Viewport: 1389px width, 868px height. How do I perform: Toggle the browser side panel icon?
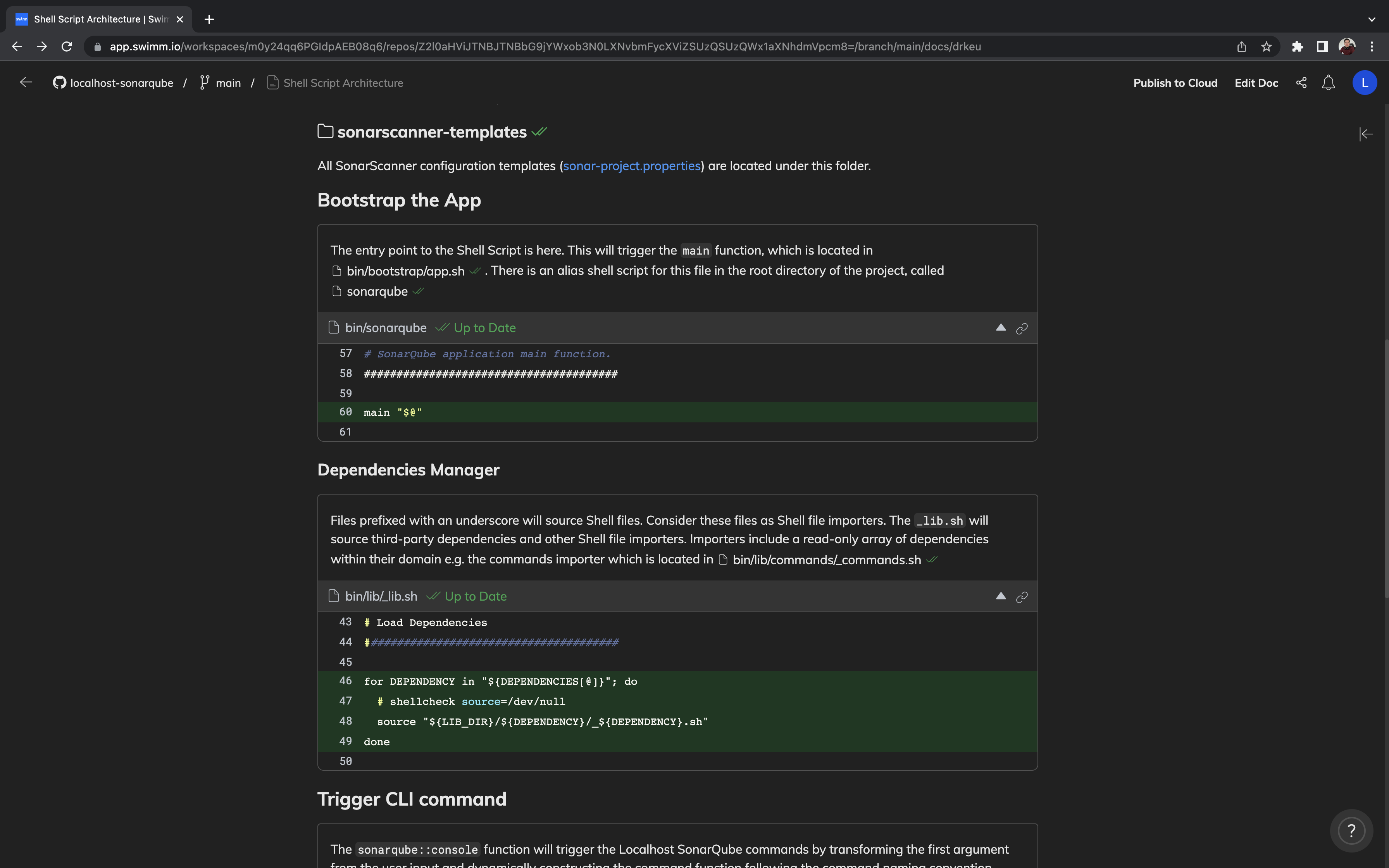[1322, 46]
